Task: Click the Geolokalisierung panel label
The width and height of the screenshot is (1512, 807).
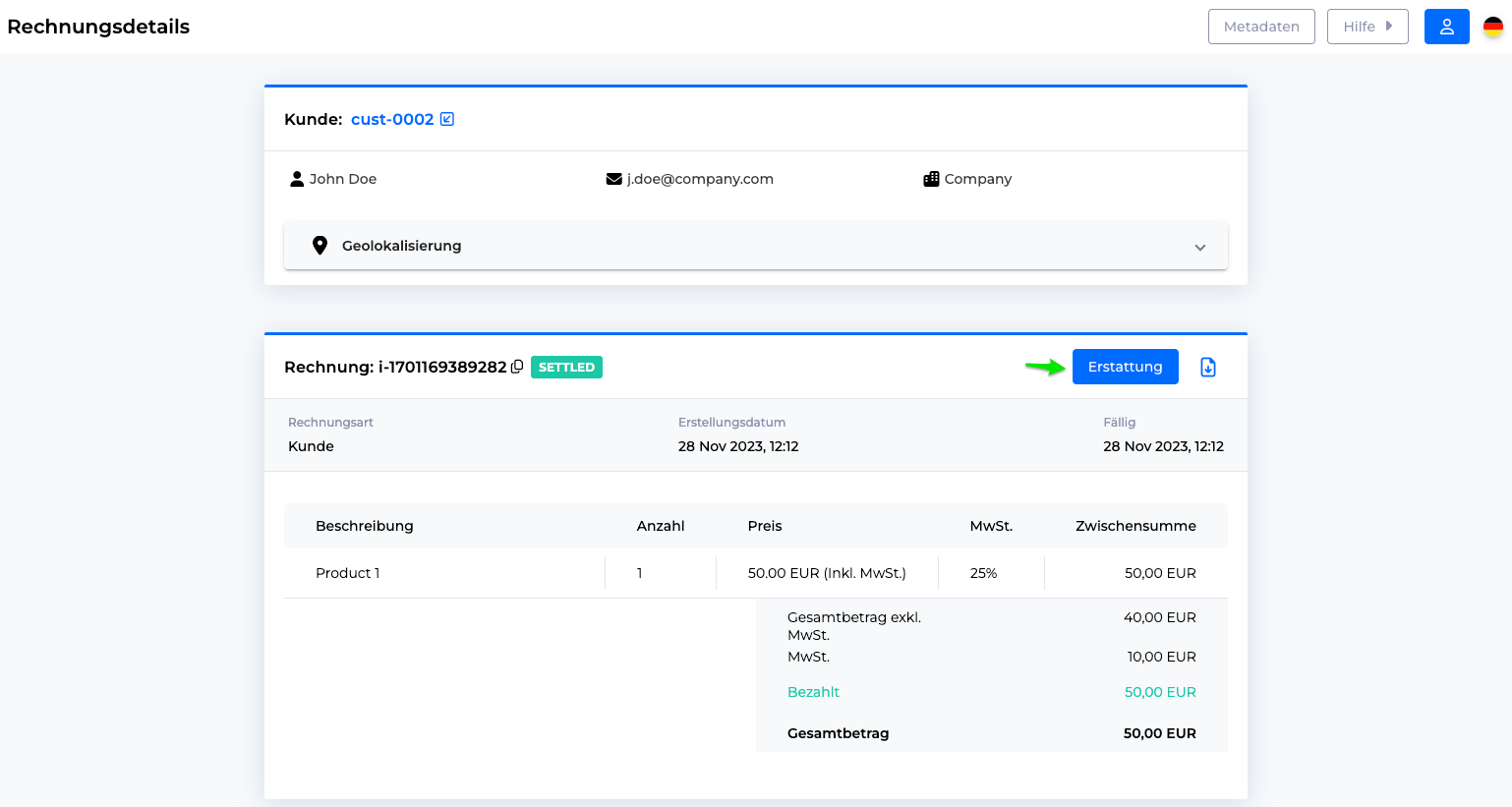Action: click(401, 246)
